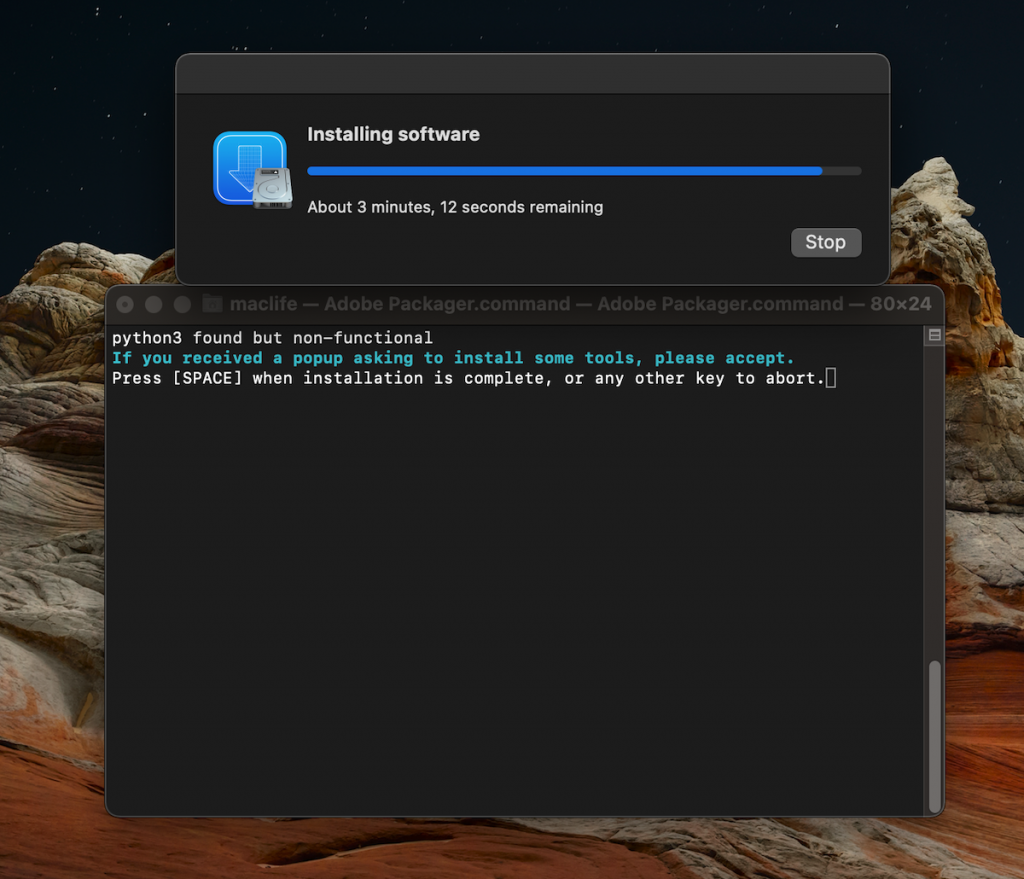Click the Stop button in the installer dialog
Viewport: 1024px width, 879px height.
pyautogui.click(x=825, y=242)
